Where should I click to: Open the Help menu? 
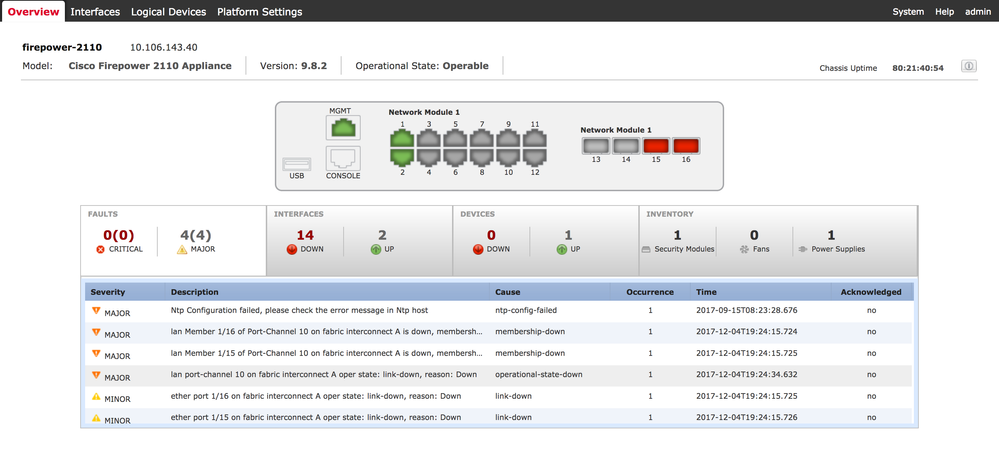[x=944, y=11]
